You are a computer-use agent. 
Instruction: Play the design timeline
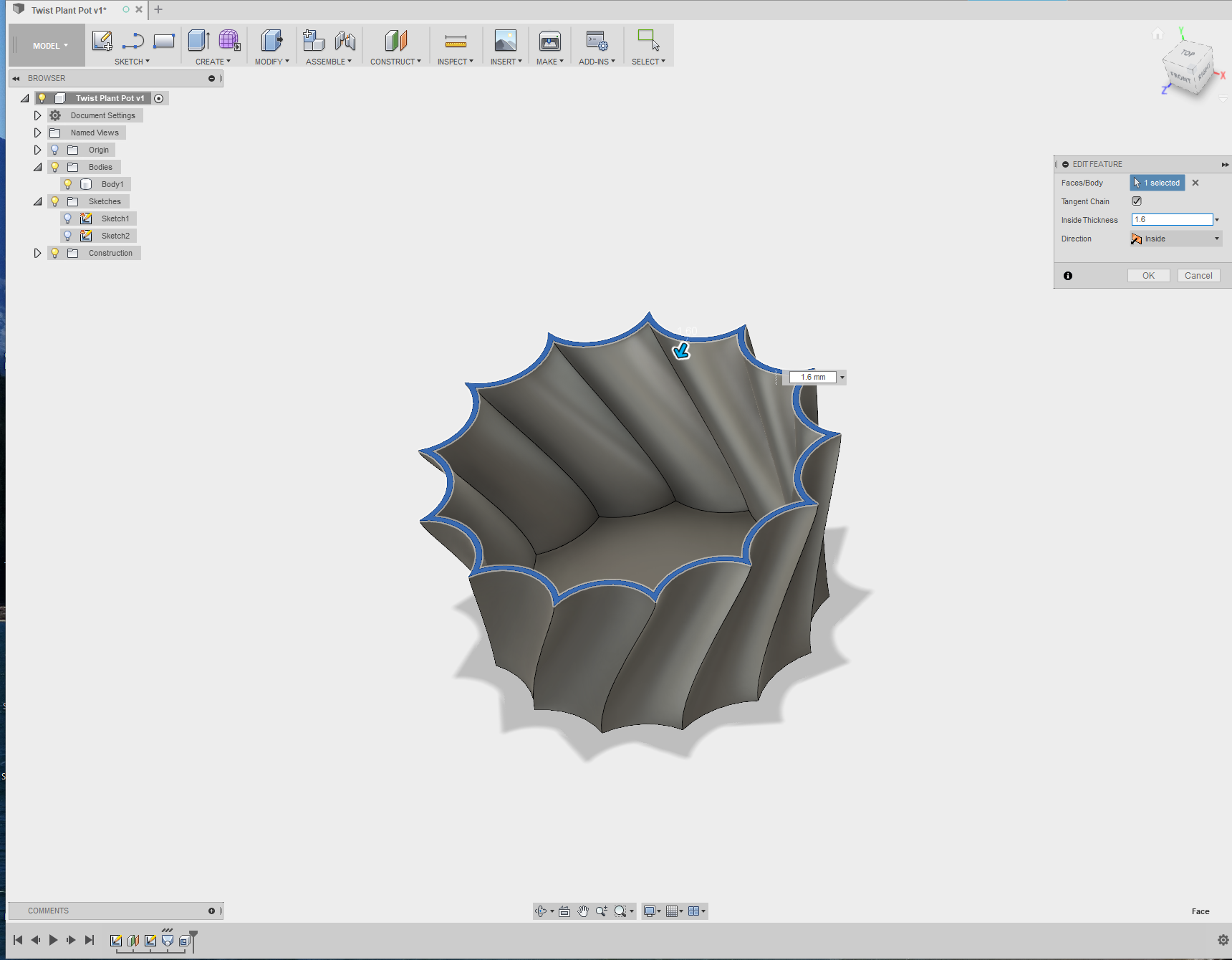(53, 940)
